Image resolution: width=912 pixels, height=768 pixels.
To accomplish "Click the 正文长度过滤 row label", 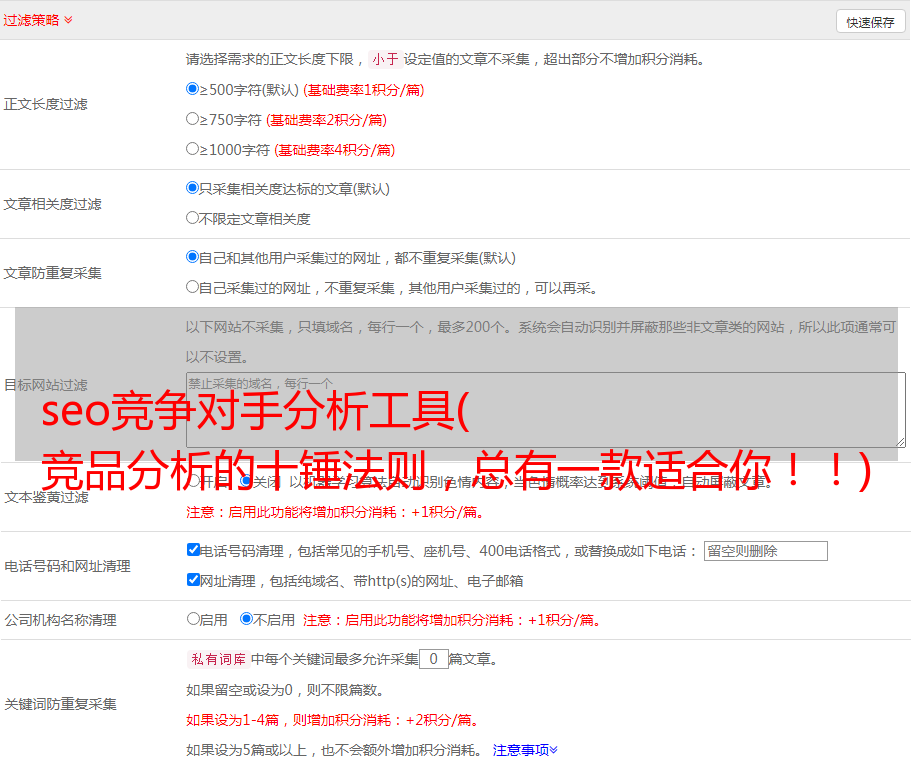I will [x=45, y=104].
